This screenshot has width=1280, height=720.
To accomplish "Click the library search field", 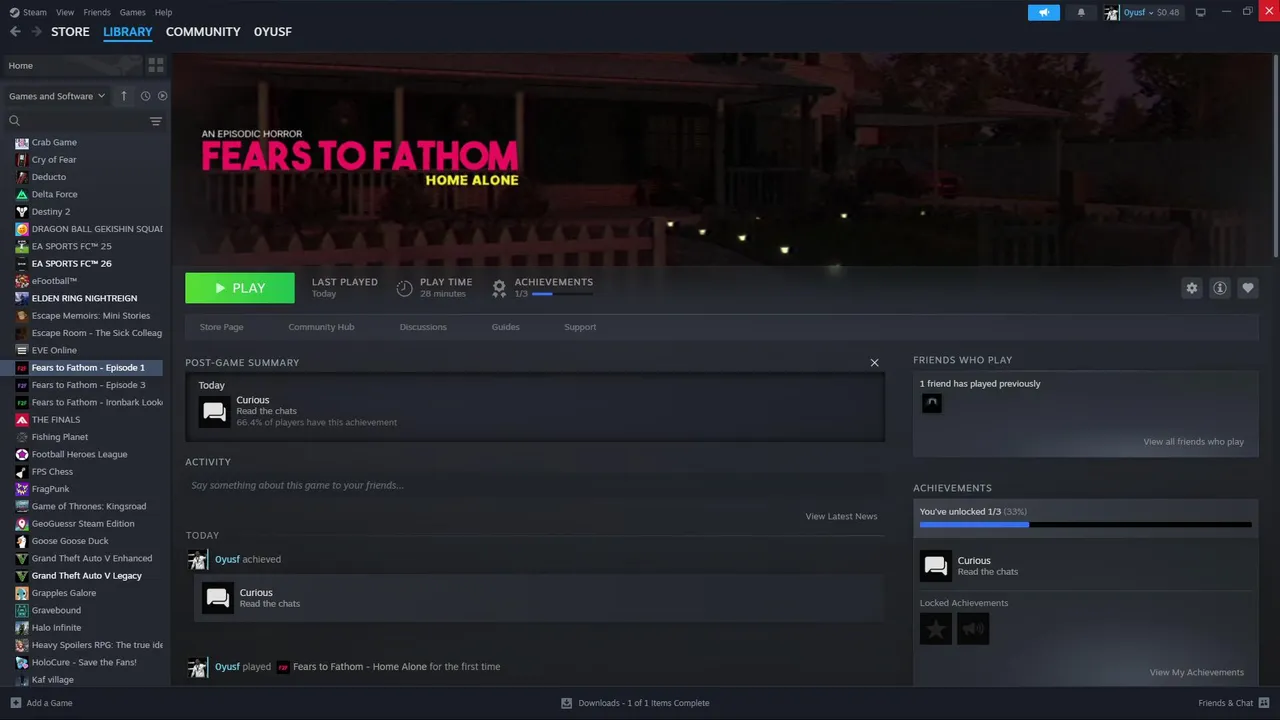I will pos(78,121).
